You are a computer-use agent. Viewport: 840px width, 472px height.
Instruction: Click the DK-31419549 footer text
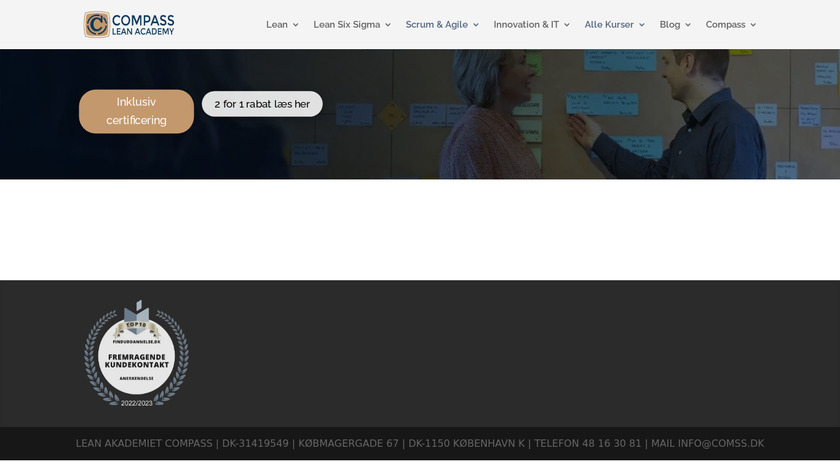[255, 444]
